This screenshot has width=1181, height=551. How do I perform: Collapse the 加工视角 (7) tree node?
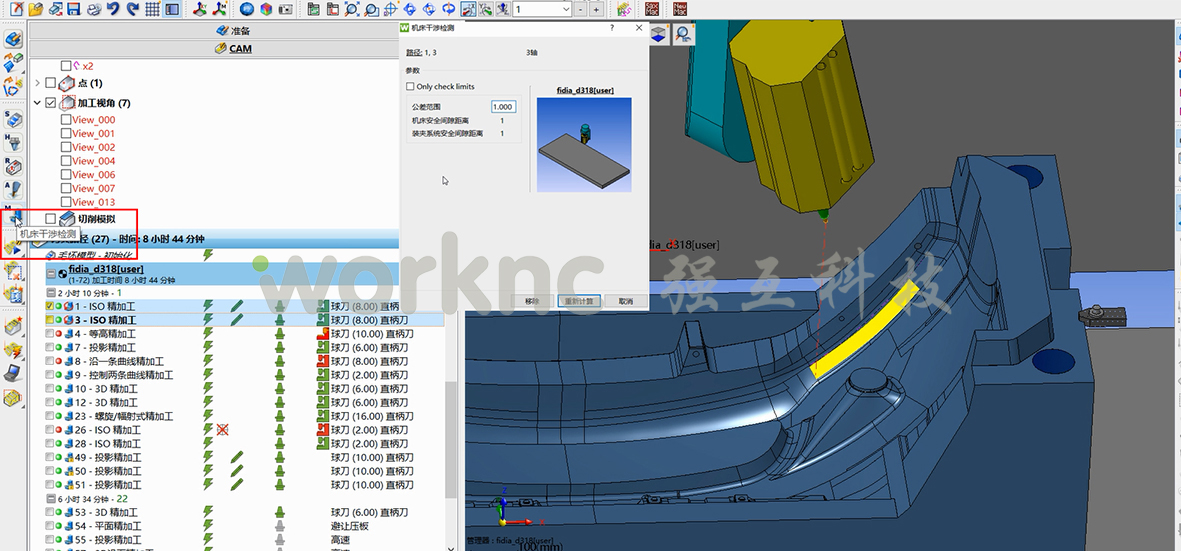pyautogui.click(x=37, y=102)
